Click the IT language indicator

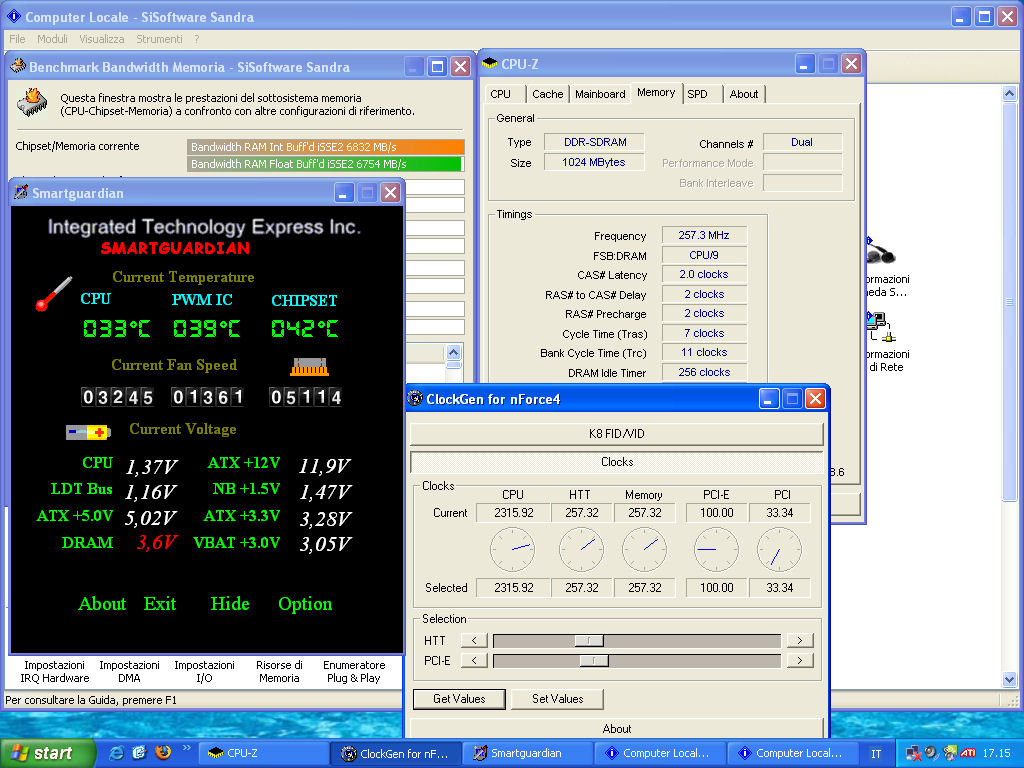click(876, 754)
